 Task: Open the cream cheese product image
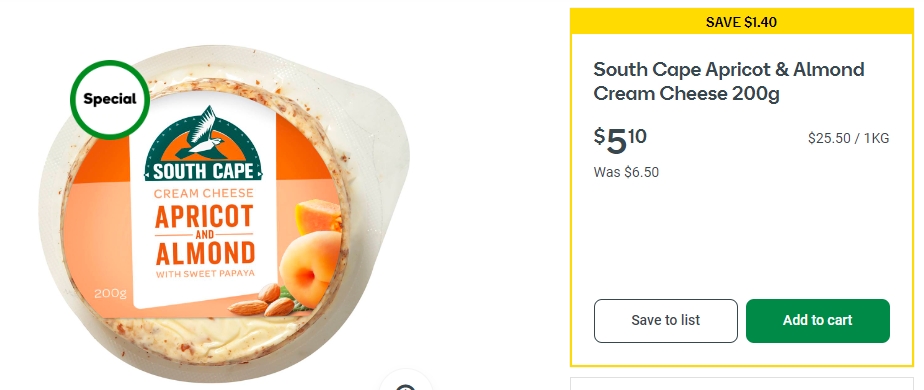tap(224, 213)
